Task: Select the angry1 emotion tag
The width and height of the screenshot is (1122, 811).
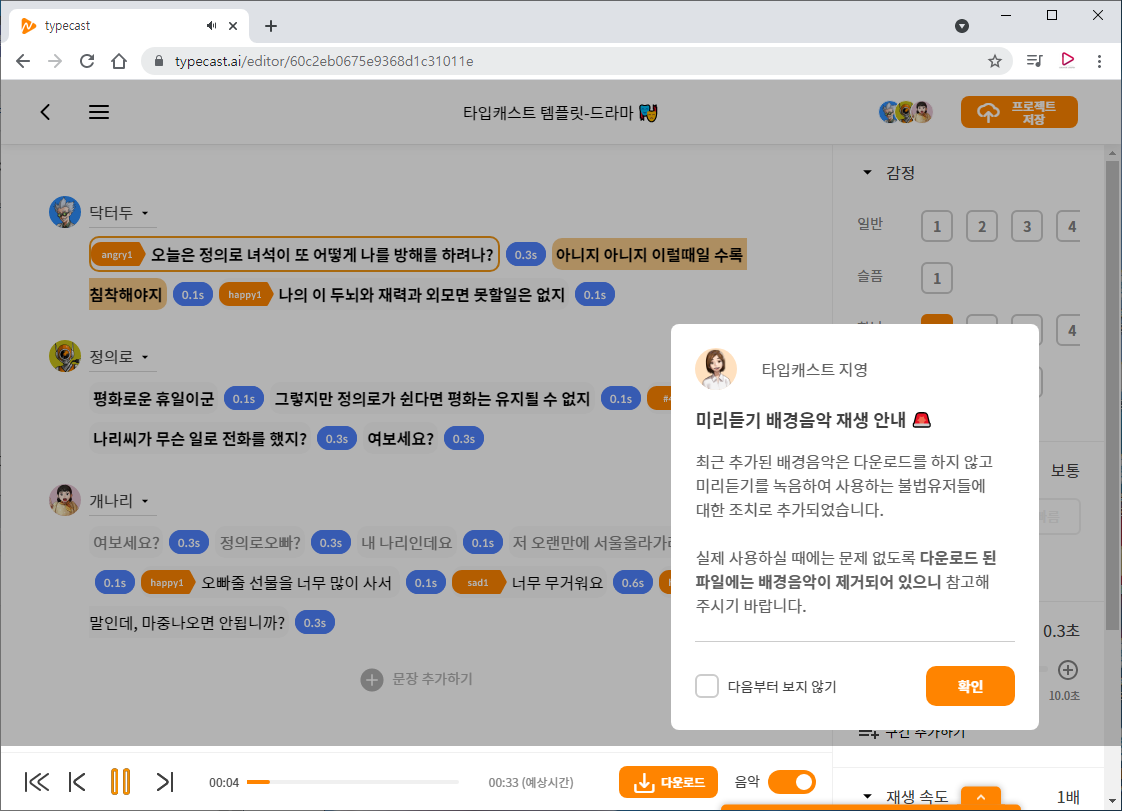Action: [x=119, y=255]
